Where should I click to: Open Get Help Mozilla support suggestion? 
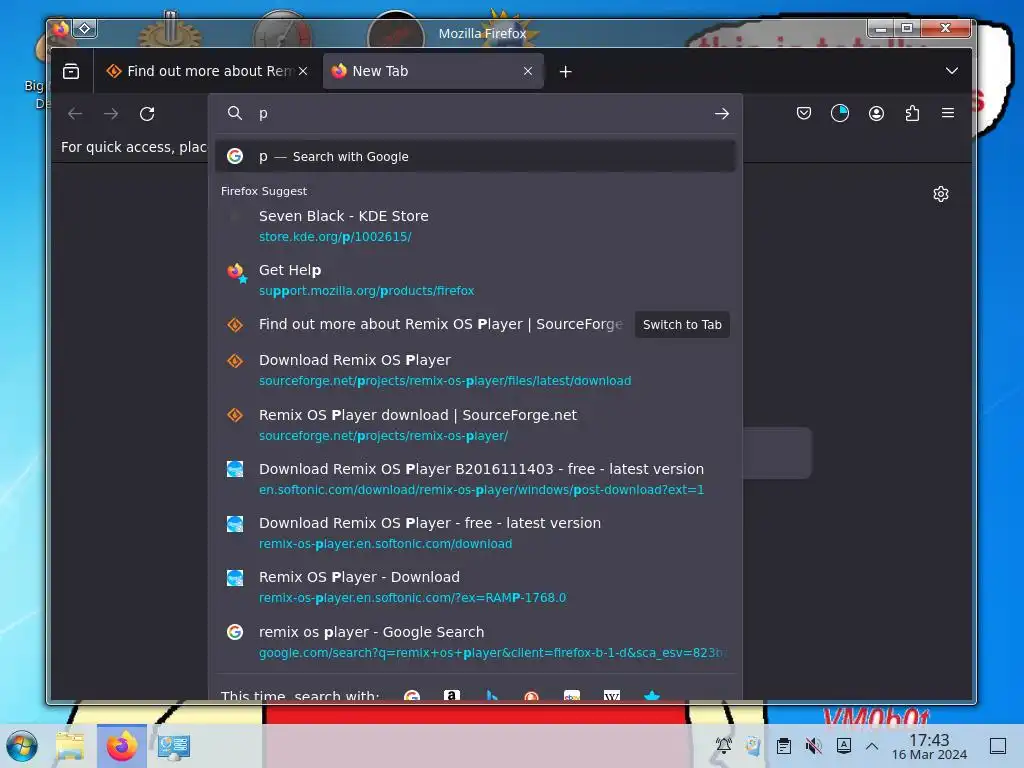pos(475,280)
